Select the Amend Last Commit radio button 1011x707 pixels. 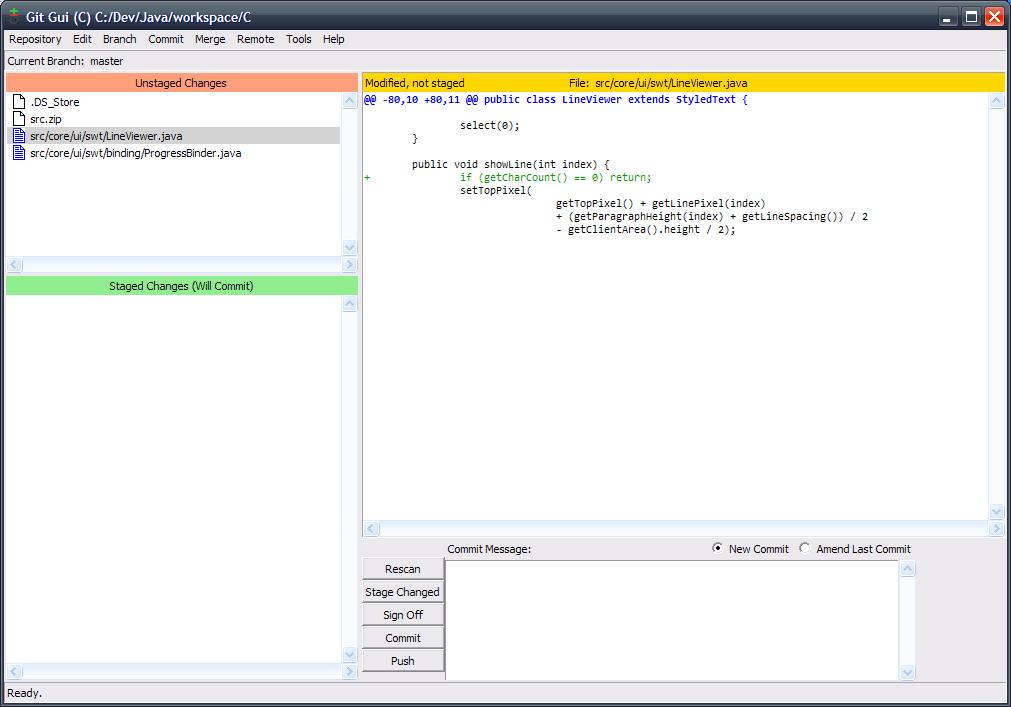point(804,548)
